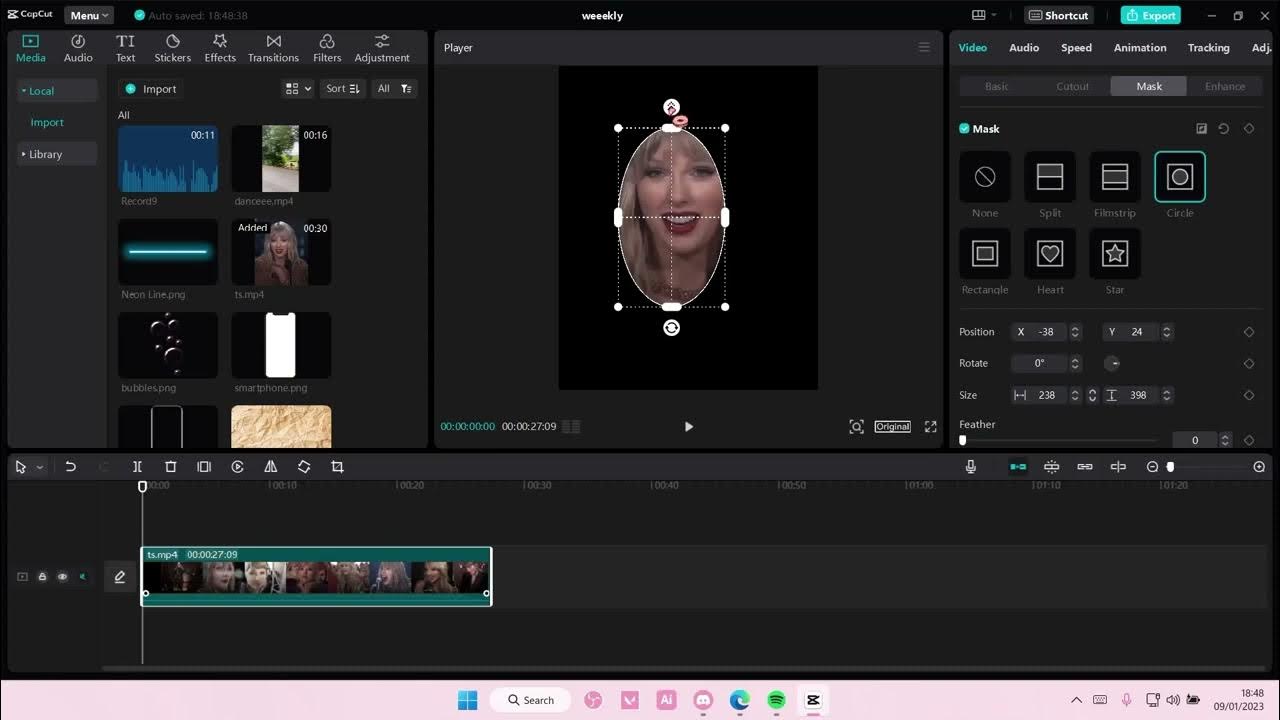Toggle the mask Position keyframe diamond
This screenshot has width=1280, height=720.
point(1249,332)
